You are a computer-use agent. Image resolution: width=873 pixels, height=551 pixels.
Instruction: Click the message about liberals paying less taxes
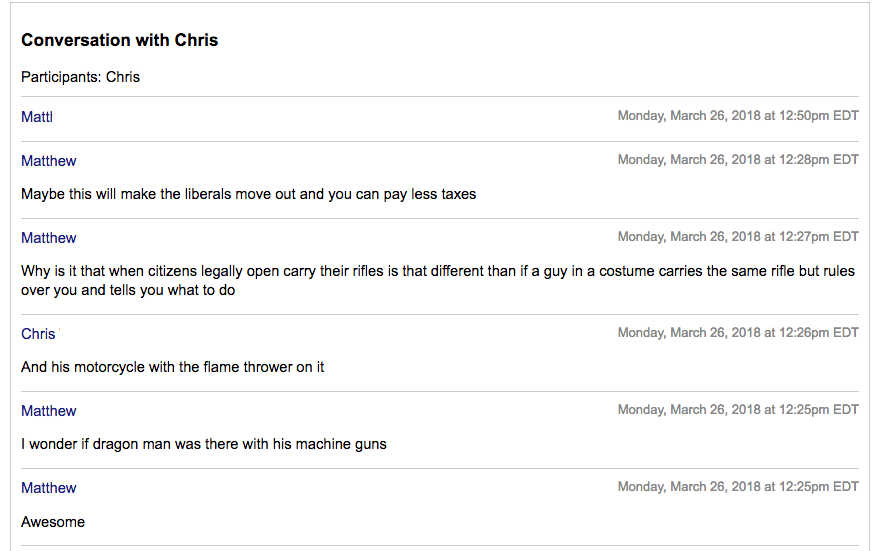(248, 194)
